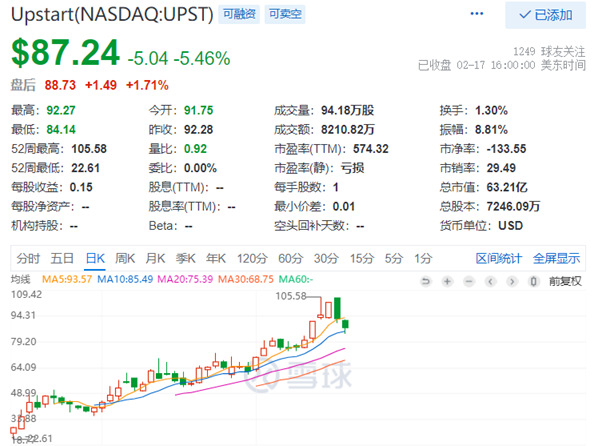This screenshot has width=610, height=446.
Task: Zoom out chart with minus icon
Action: [x=469, y=281]
